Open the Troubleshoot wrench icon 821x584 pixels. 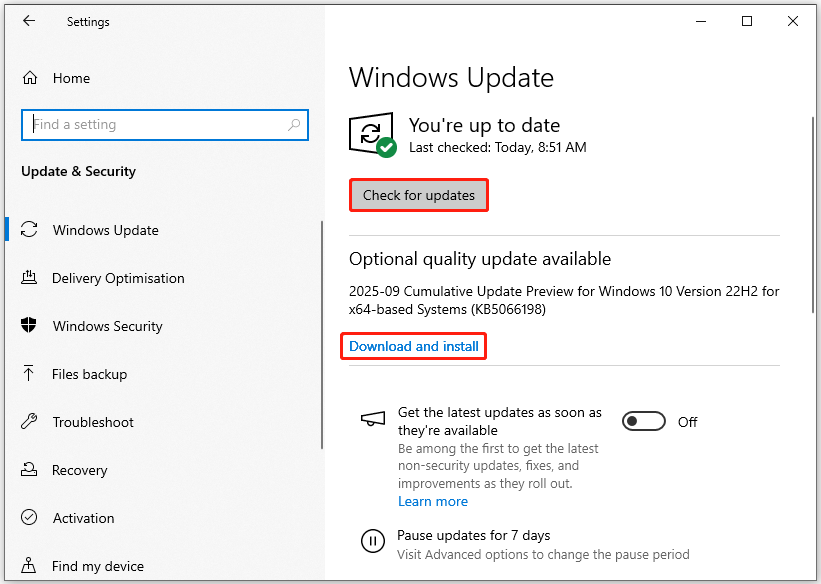30,422
